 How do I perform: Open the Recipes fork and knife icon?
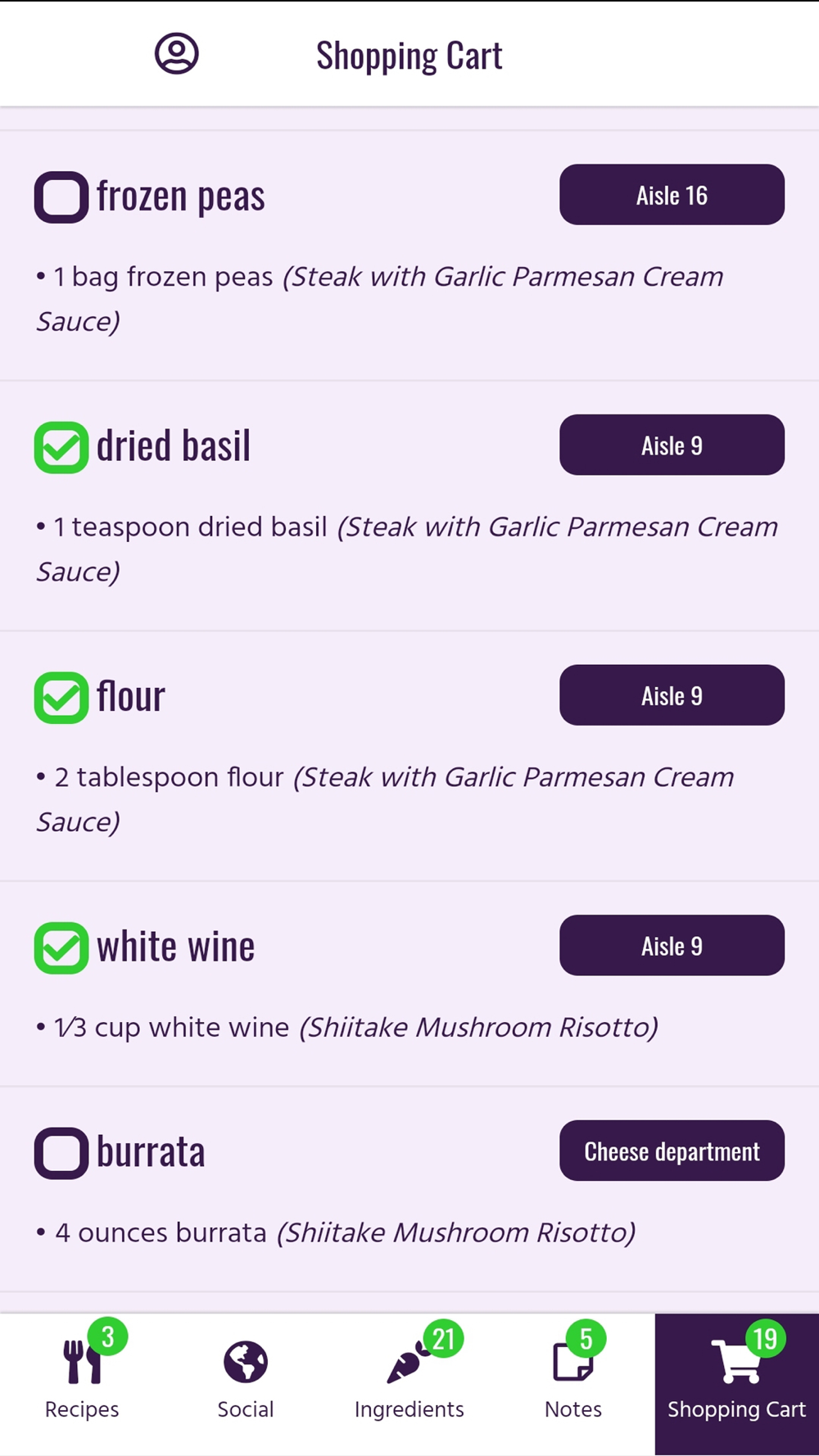[82, 1362]
